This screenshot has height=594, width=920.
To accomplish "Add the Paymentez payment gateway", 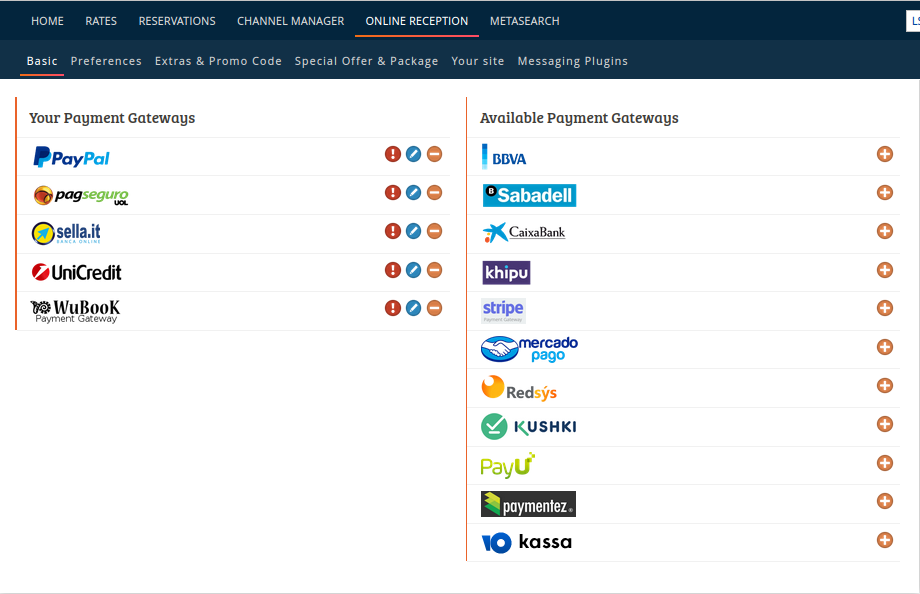I will tap(885, 501).
